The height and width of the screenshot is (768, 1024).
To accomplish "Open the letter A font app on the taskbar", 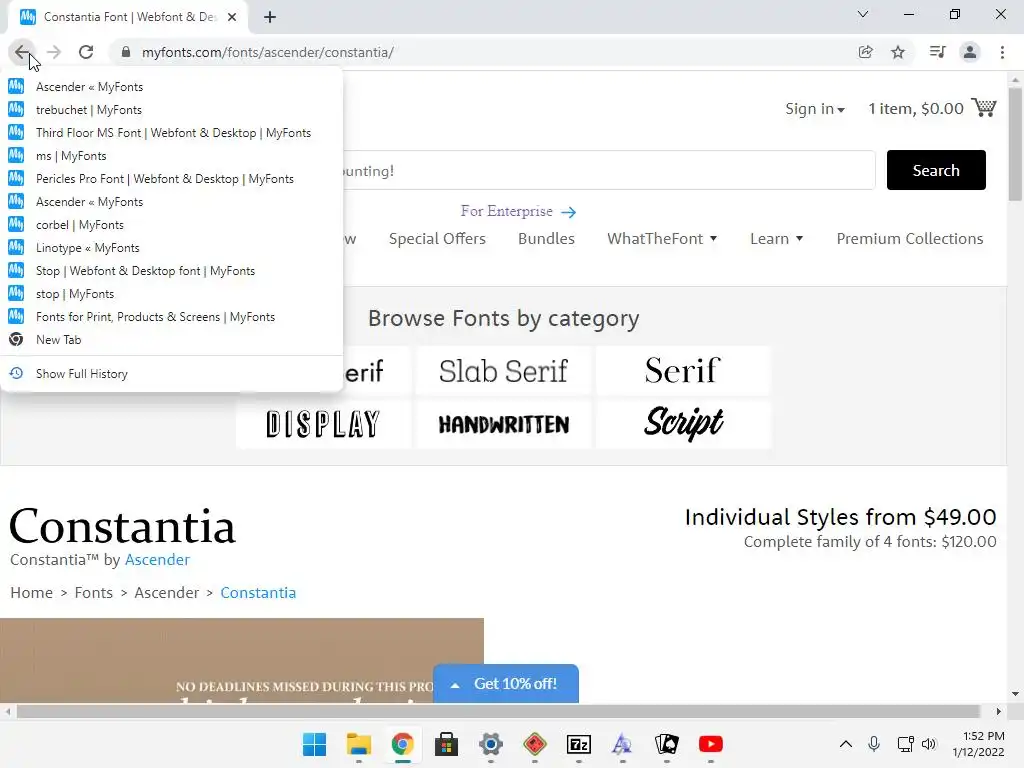I will click(x=622, y=744).
